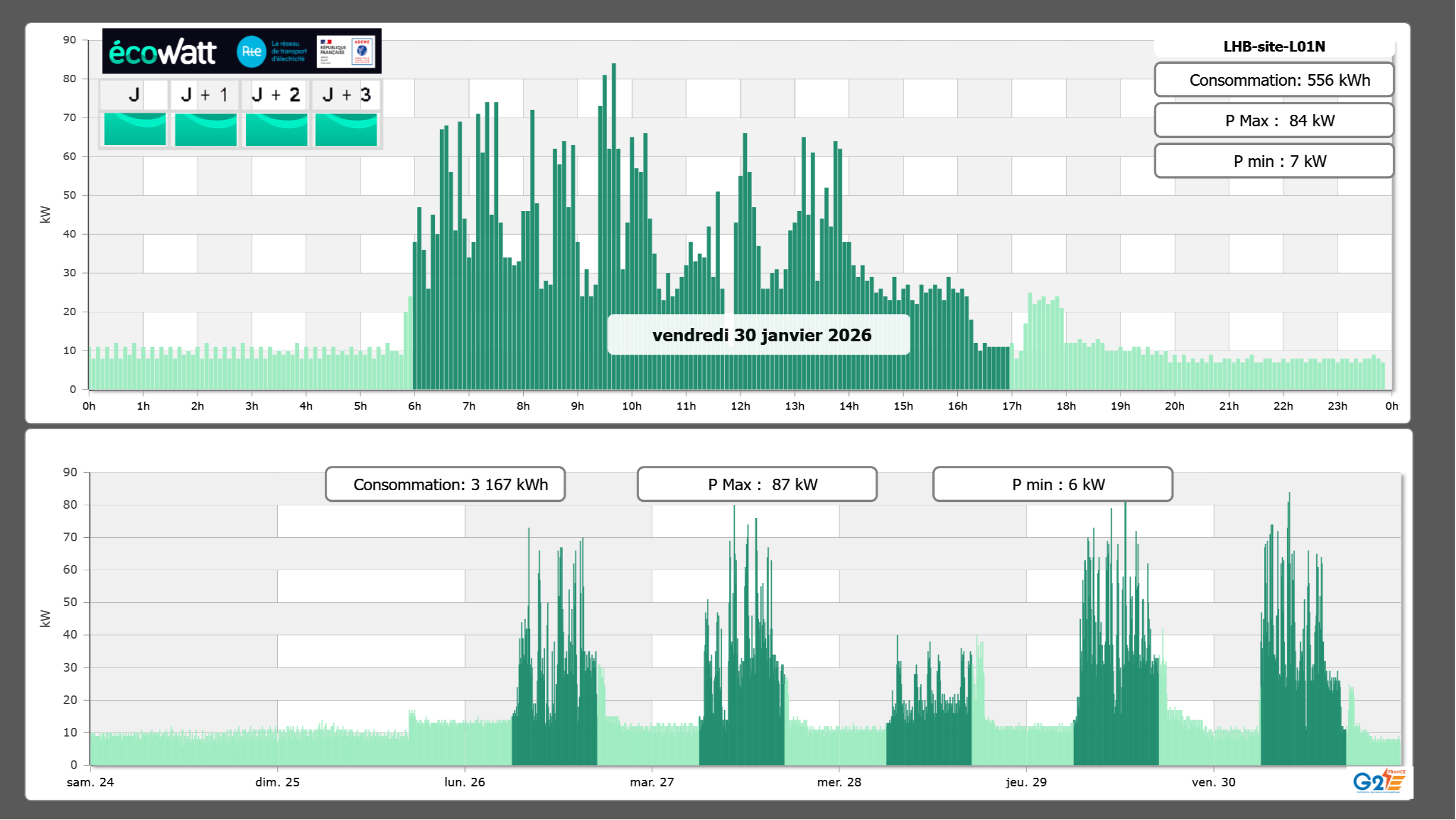This screenshot has width=1456, height=820.
Task: Click the écoWatt logo
Action: point(163,52)
